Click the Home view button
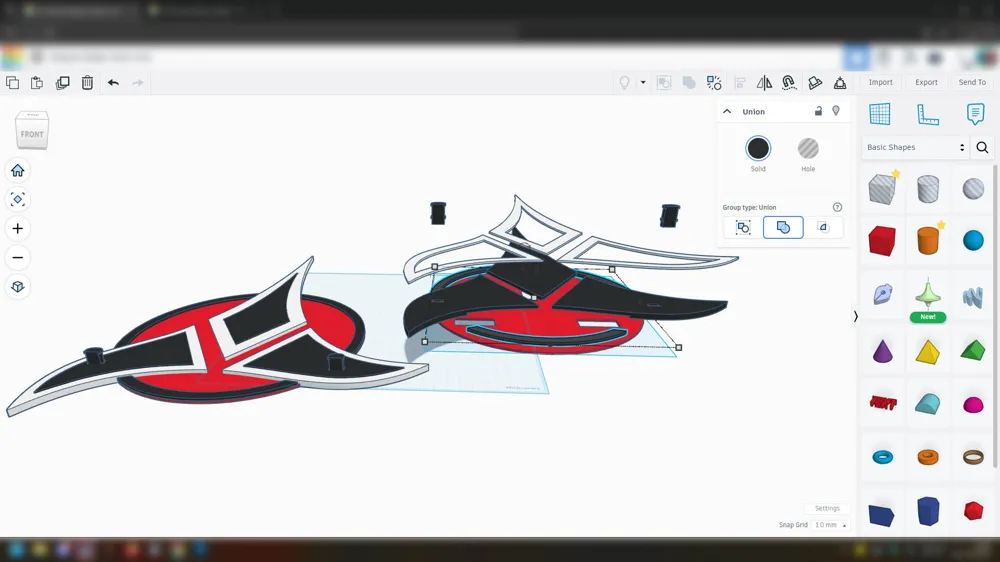The image size is (1000, 562). 17,170
